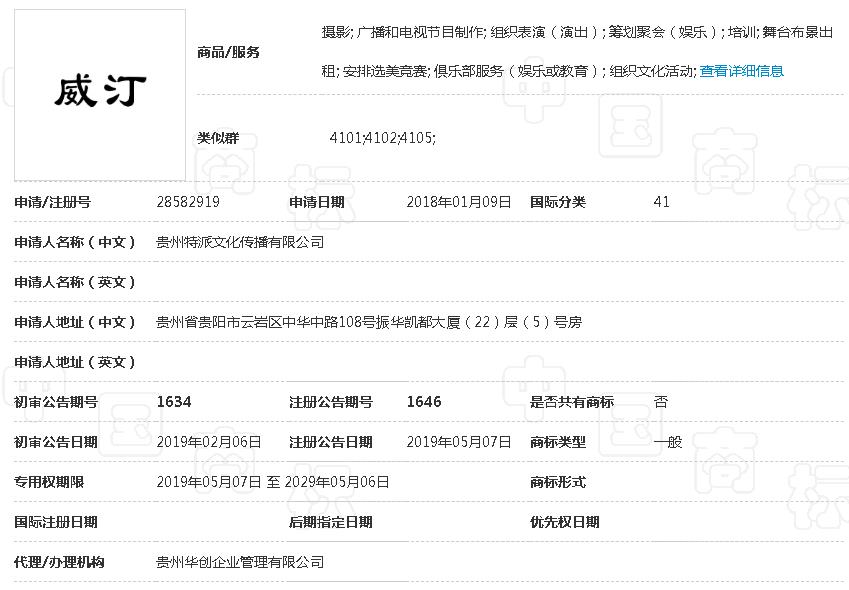Click the 申请人名称（英文） label

[x=75, y=282]
